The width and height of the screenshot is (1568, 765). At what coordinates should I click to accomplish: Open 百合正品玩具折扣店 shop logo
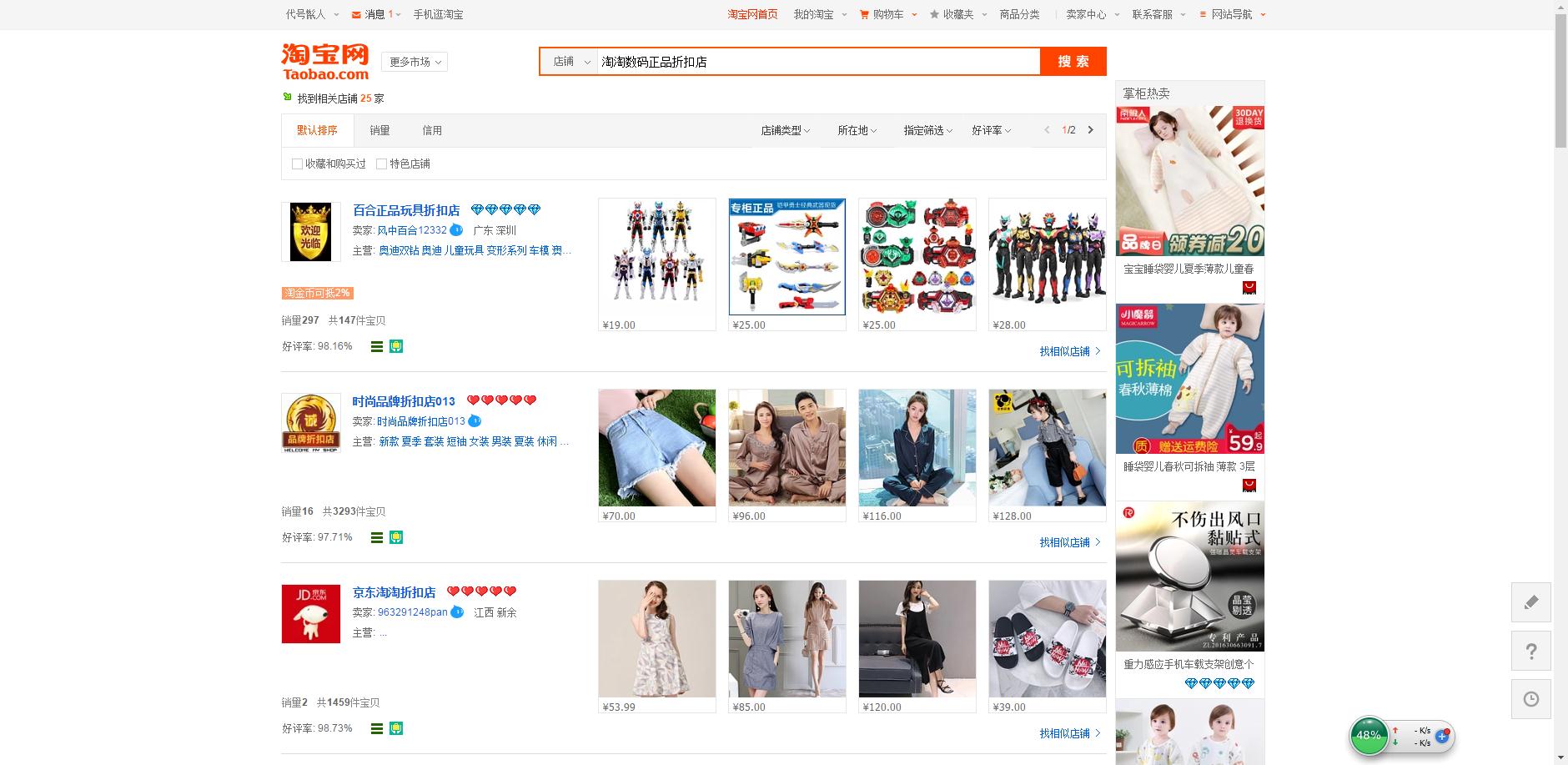click(311, 232)
